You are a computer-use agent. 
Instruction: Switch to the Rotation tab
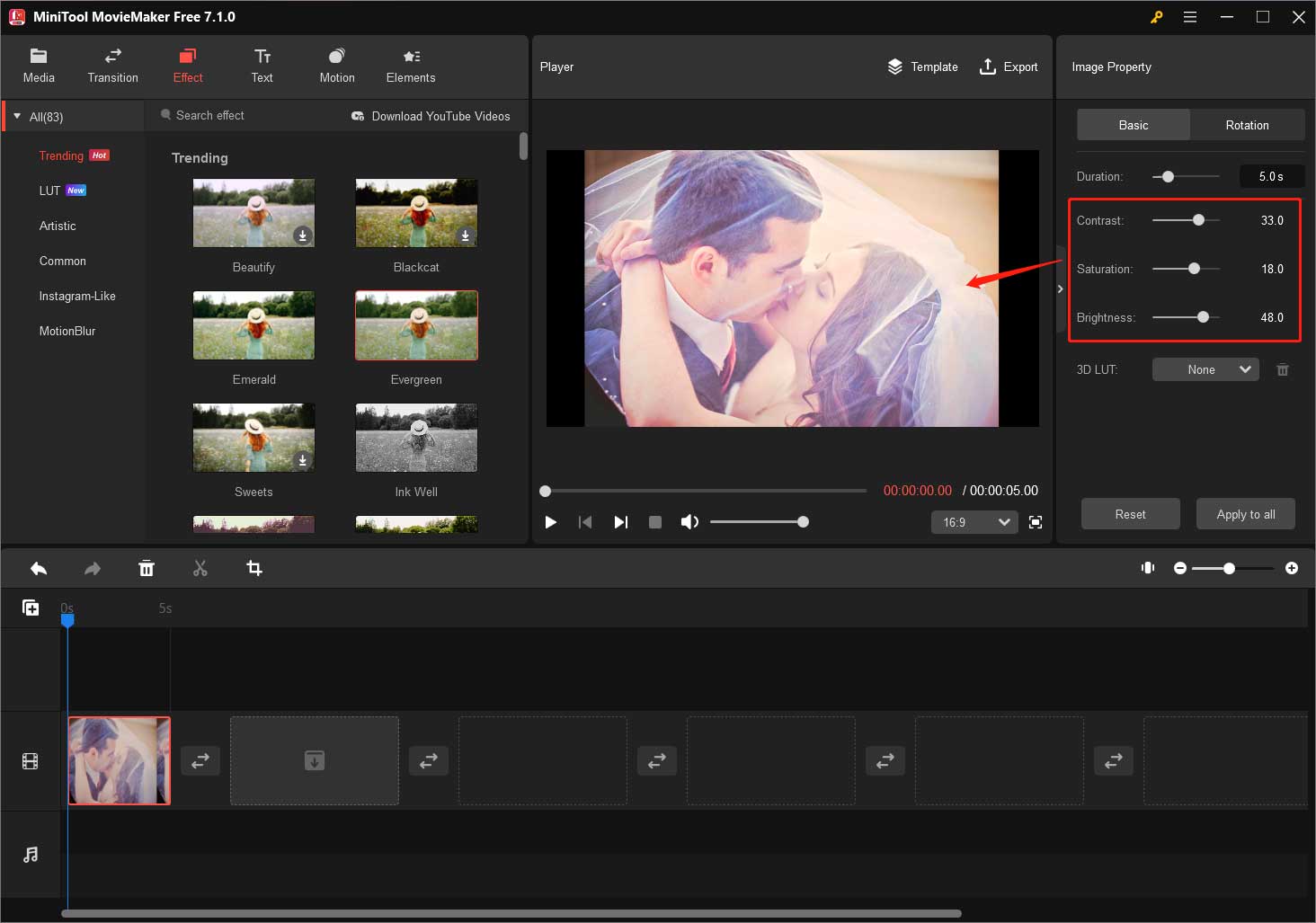1247,125
